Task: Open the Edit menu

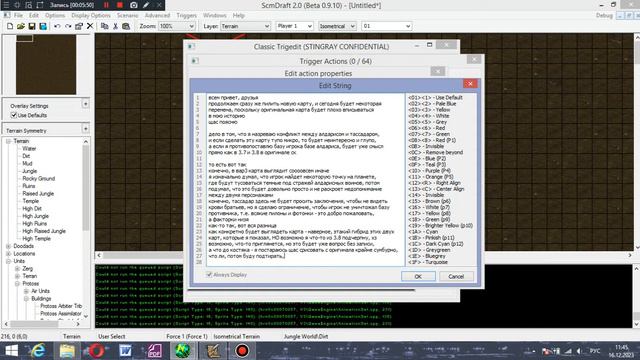Action: pyautogui.click(x=33, y=16)
